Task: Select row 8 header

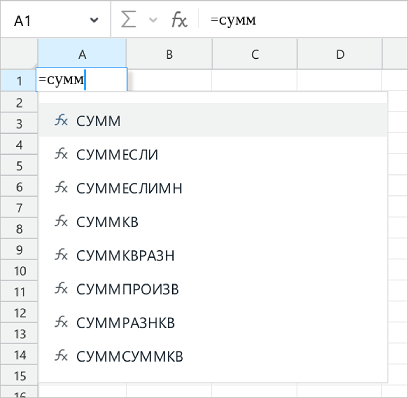Action: [x=19, y=229]
